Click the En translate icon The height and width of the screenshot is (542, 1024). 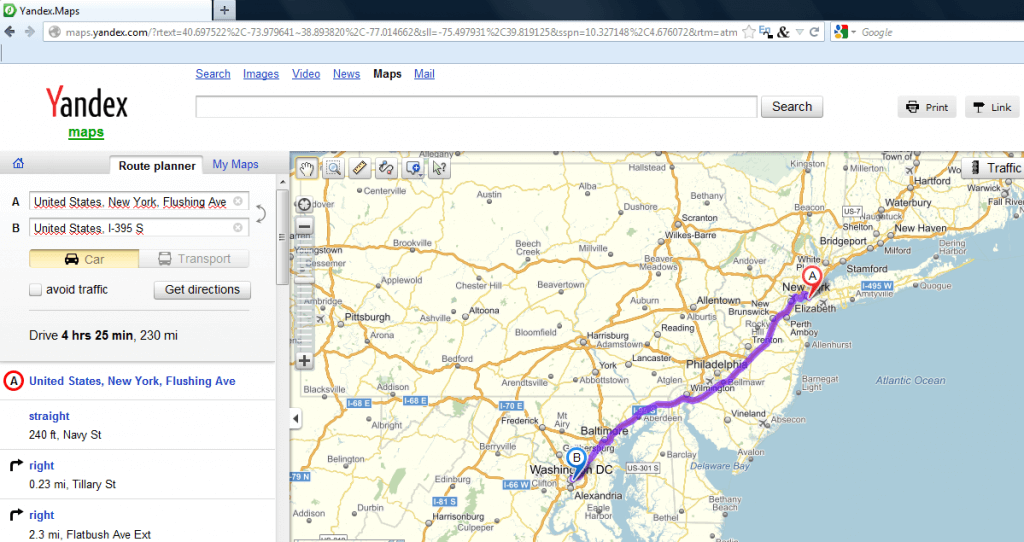click(x=766, y=32)
